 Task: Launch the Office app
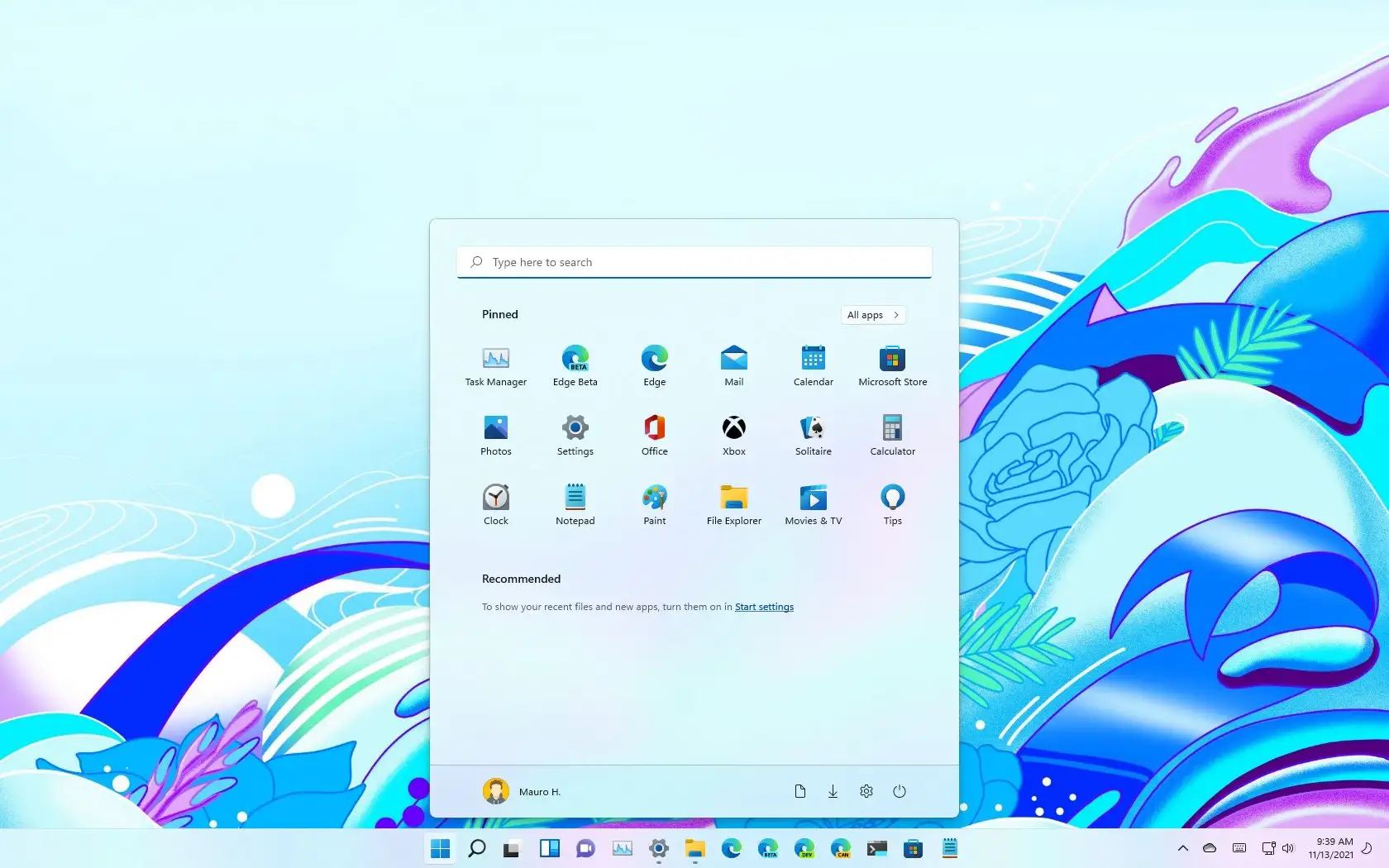click(x=654, y=436)
